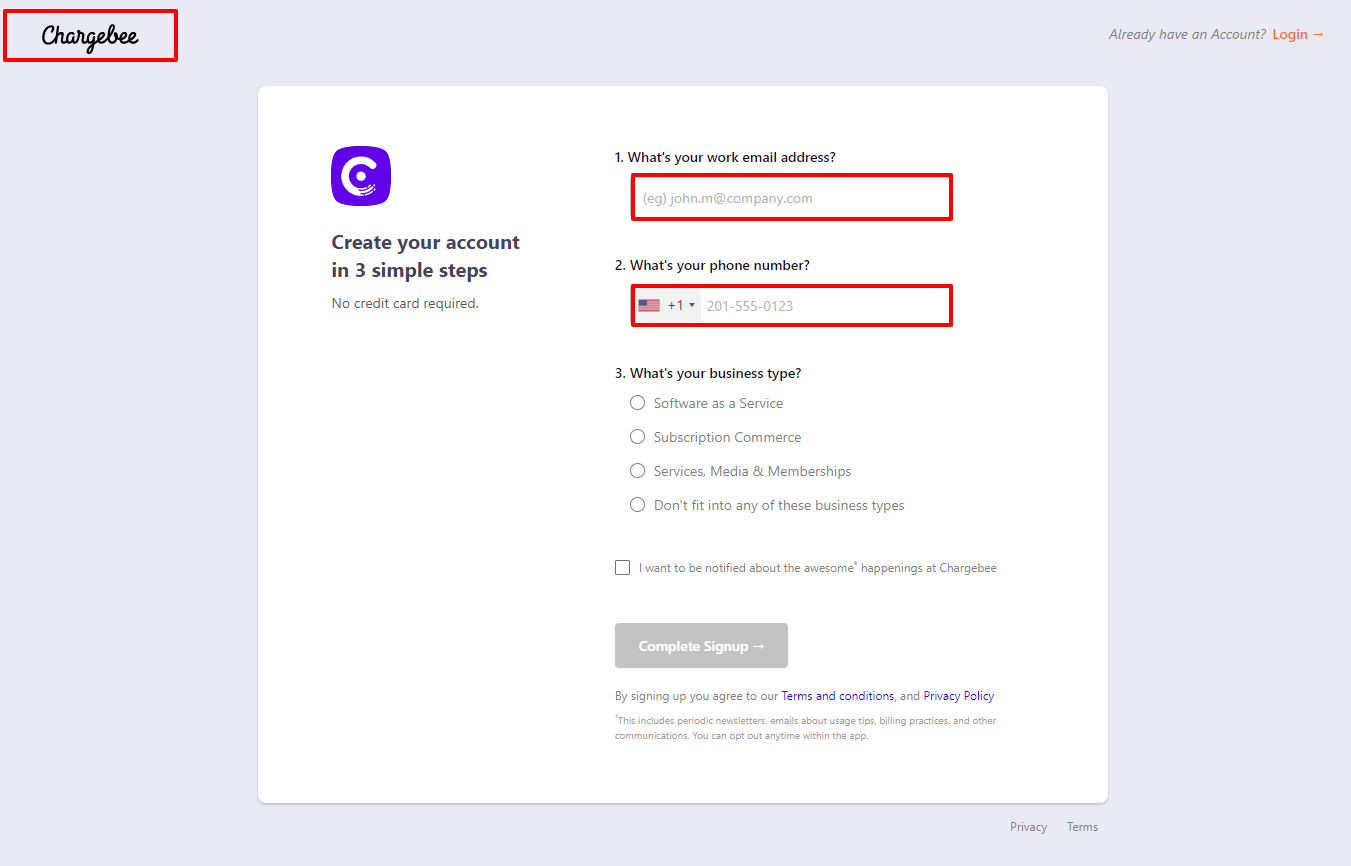Open the Terms and conditions link
This screenshot has height=866, width=1351.
837,696
